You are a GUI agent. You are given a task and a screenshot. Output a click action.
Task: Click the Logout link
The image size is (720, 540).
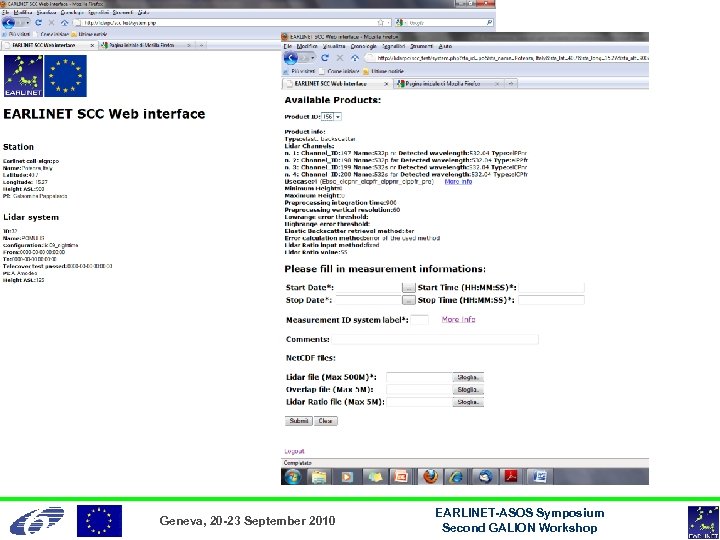[294, 451]
